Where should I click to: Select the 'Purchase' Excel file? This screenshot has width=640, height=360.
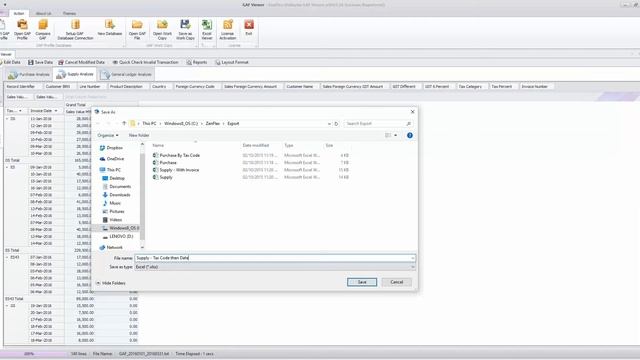tap(165, 163)
